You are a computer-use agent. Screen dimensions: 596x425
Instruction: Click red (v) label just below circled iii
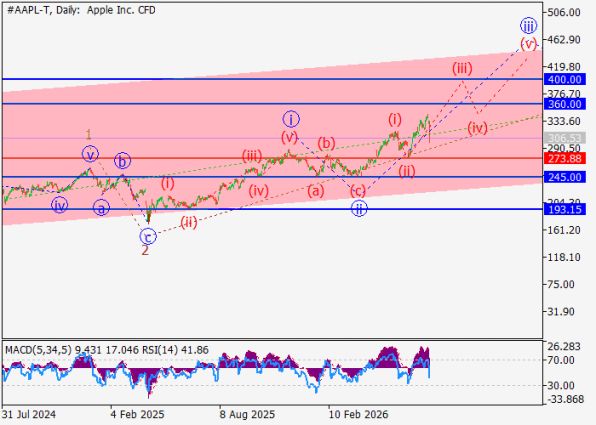point(528,44)
